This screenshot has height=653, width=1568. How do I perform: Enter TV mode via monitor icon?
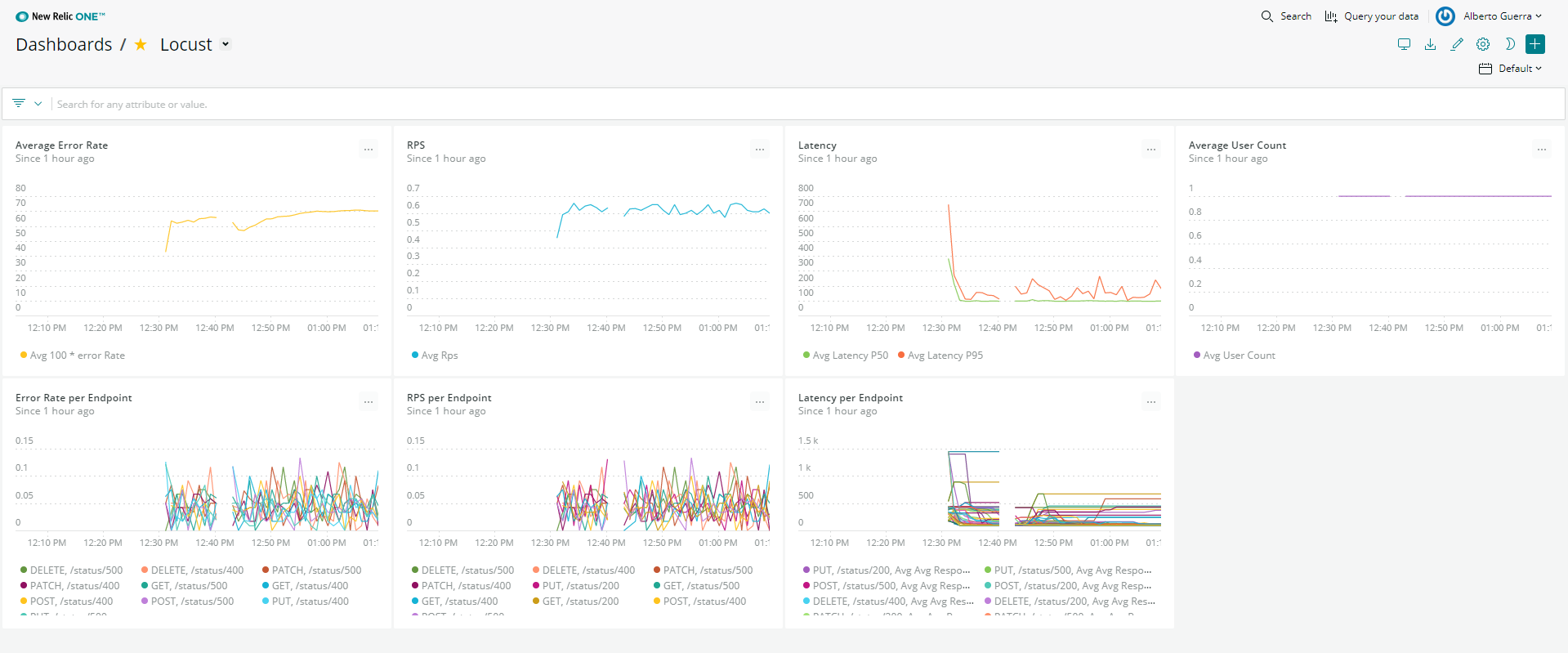(x=1404, y=44)
